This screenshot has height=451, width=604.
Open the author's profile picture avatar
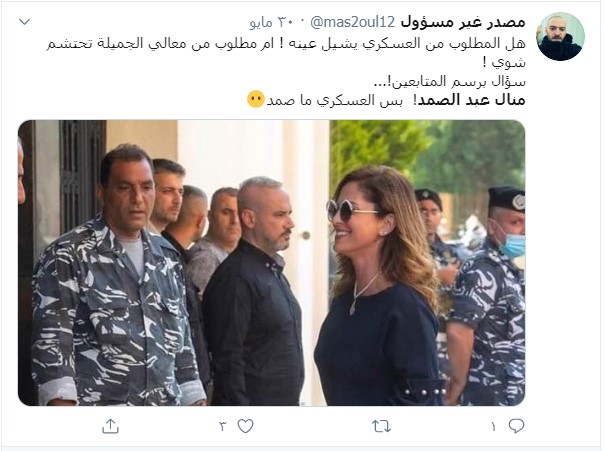[x=560, y=36]
